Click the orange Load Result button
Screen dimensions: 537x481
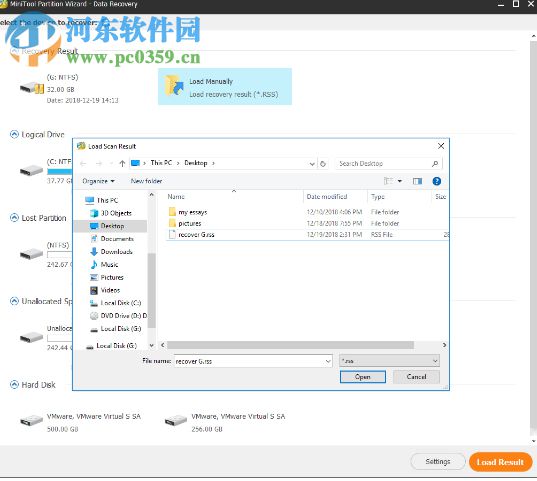pyautogui.click(x=500, y=462)
